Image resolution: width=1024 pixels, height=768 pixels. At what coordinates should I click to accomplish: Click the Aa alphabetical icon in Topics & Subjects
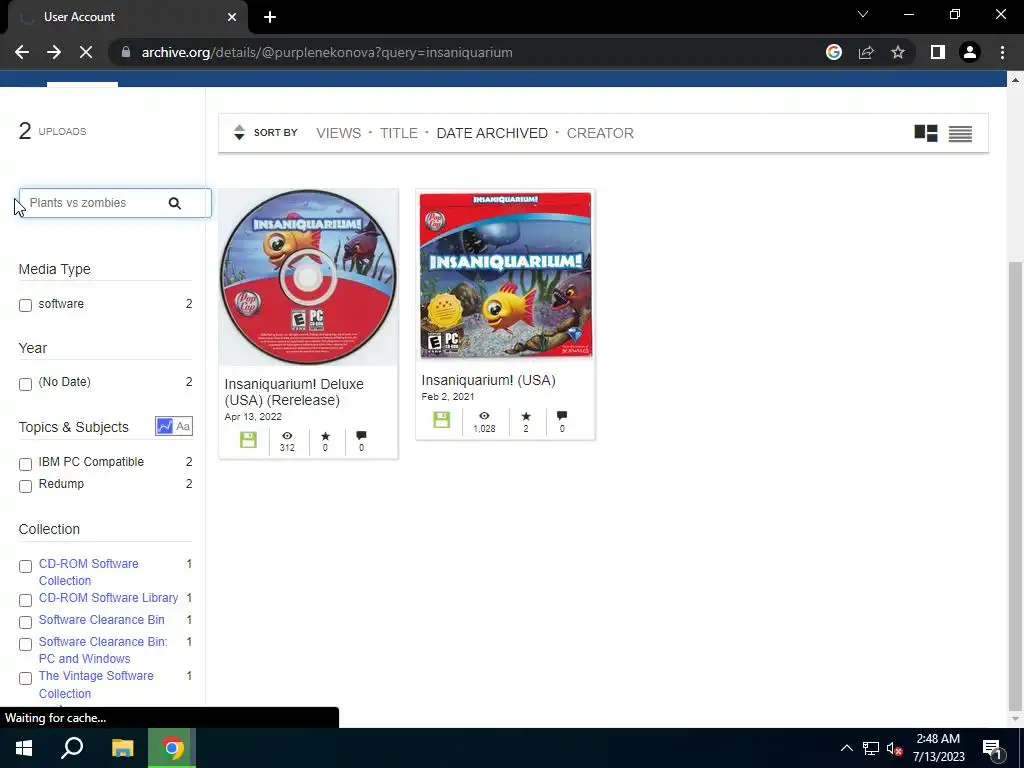[183, 426]
